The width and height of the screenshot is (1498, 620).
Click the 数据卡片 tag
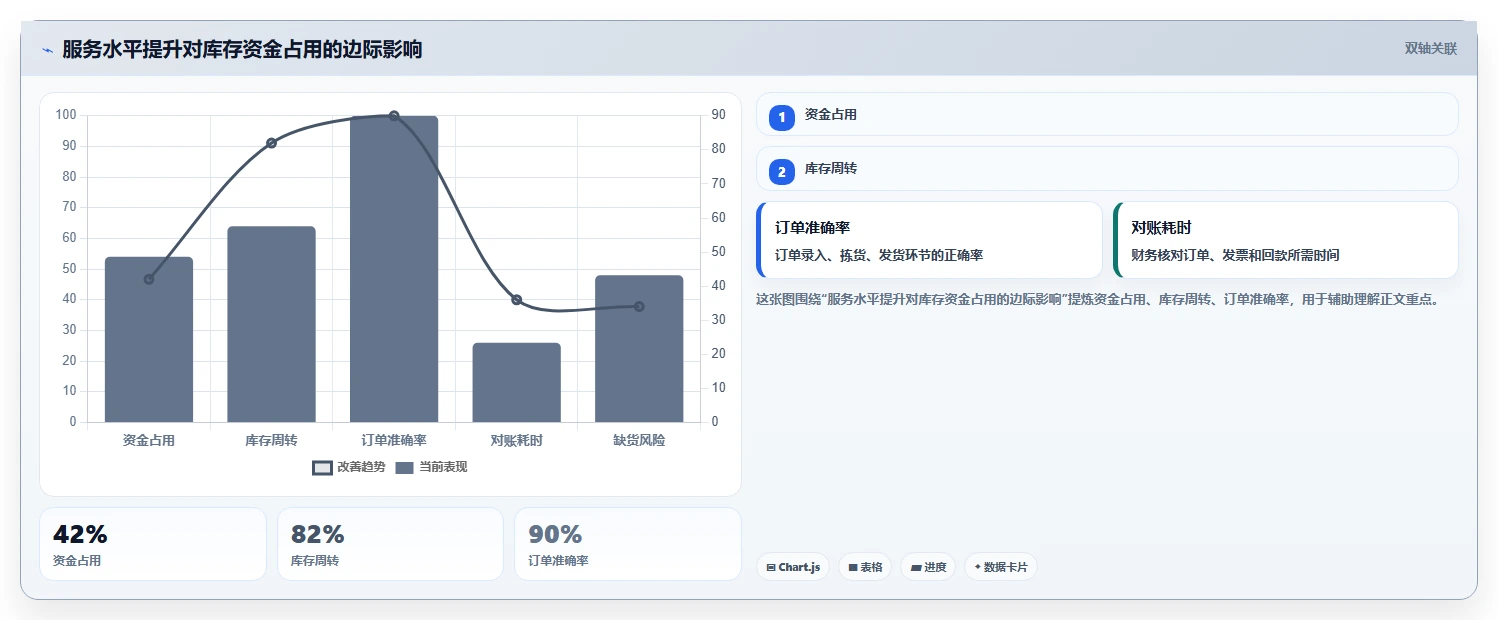pos(1001,567)
